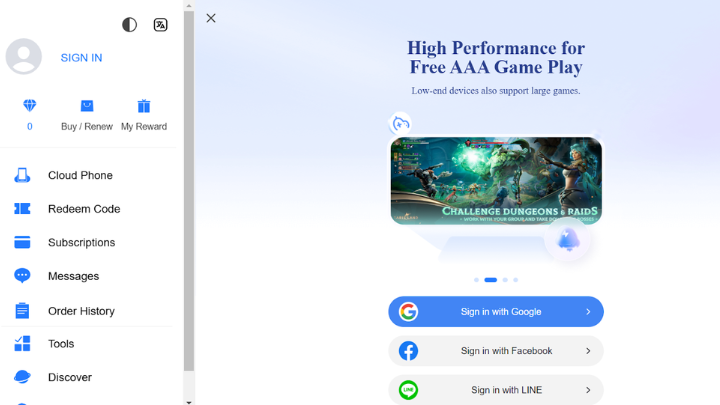Click the diamond balance count 0
The height and width of the screenshot is (405, 720).
click(29, 127)
